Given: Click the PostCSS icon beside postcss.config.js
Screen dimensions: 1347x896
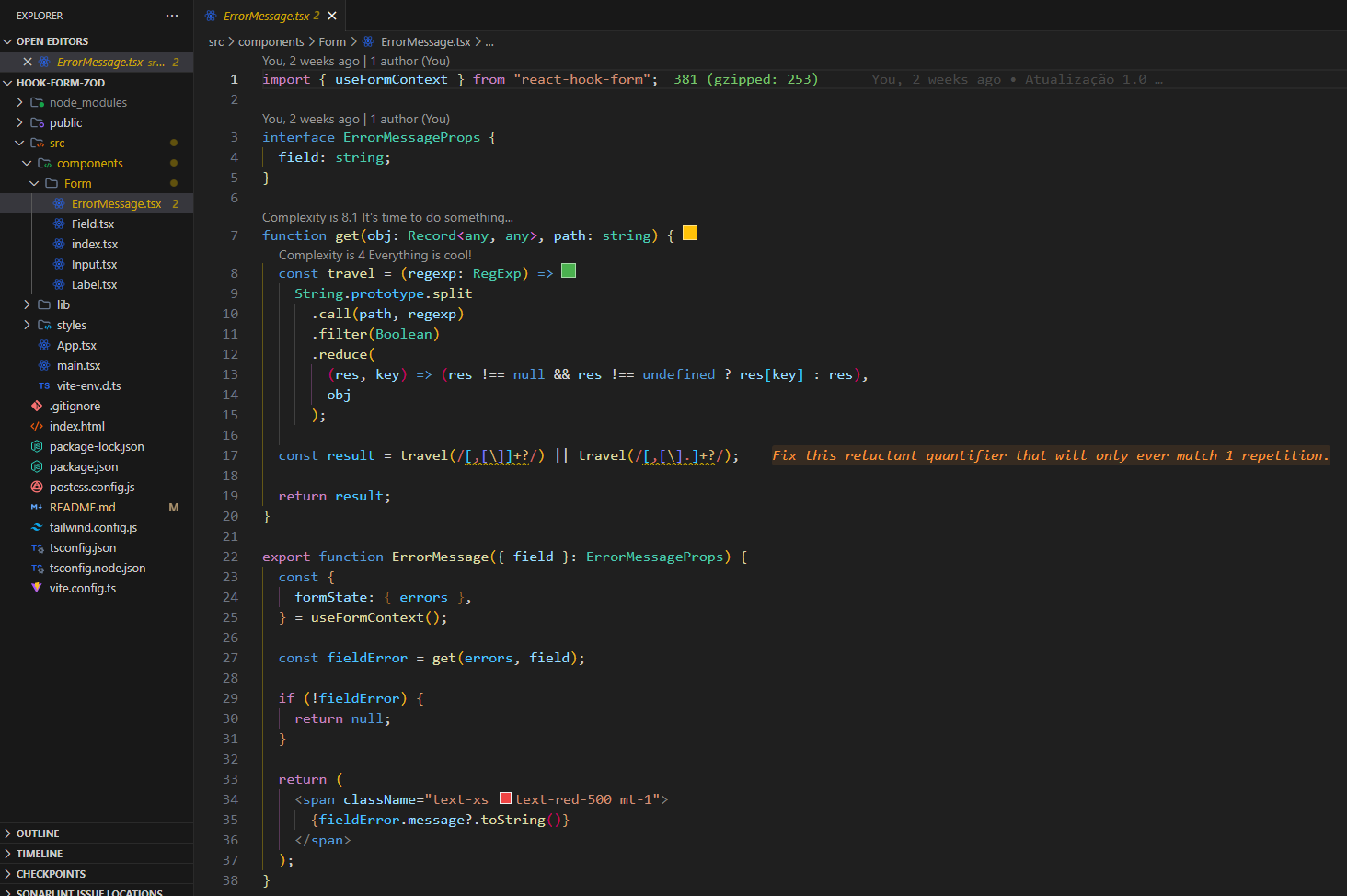Looking at the screenshot, I should tap(37, 487).
